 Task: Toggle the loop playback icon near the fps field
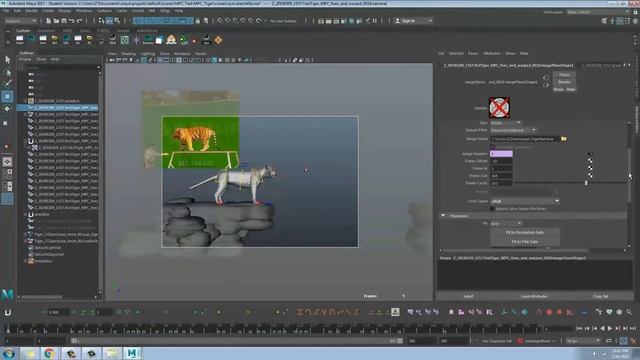609,341
